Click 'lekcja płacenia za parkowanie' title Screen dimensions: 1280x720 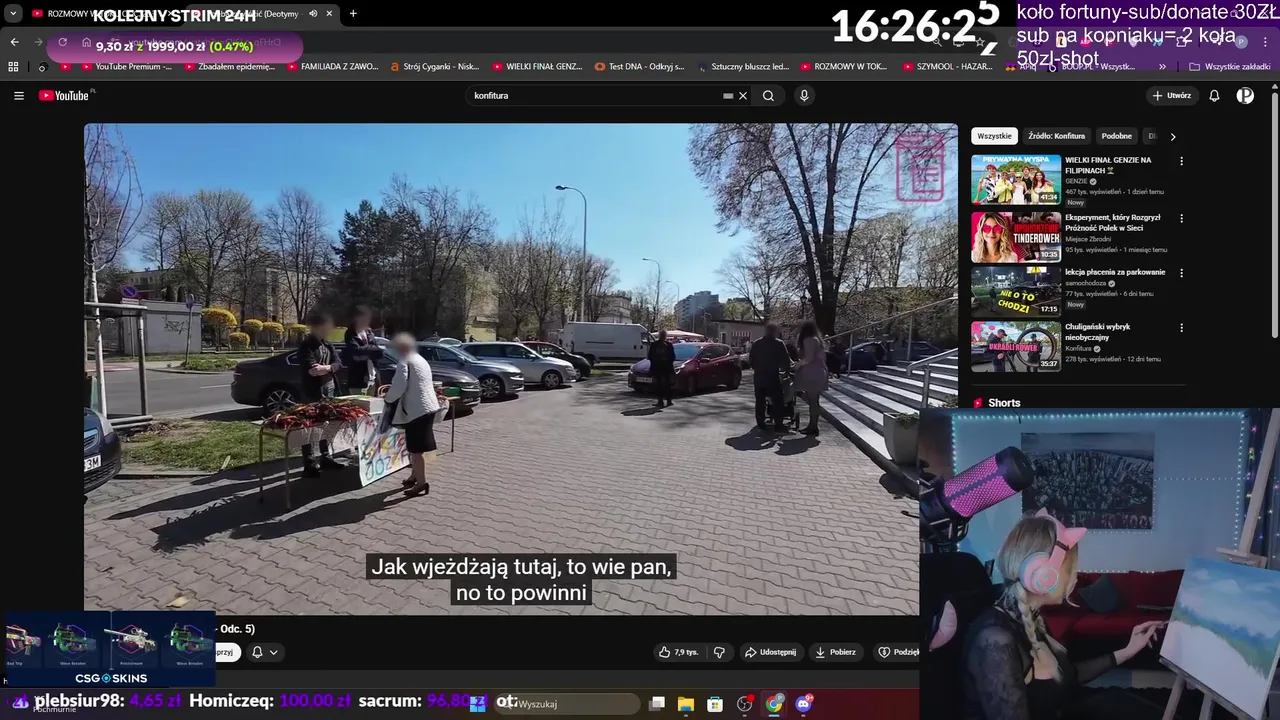(x=1115, y=272)
